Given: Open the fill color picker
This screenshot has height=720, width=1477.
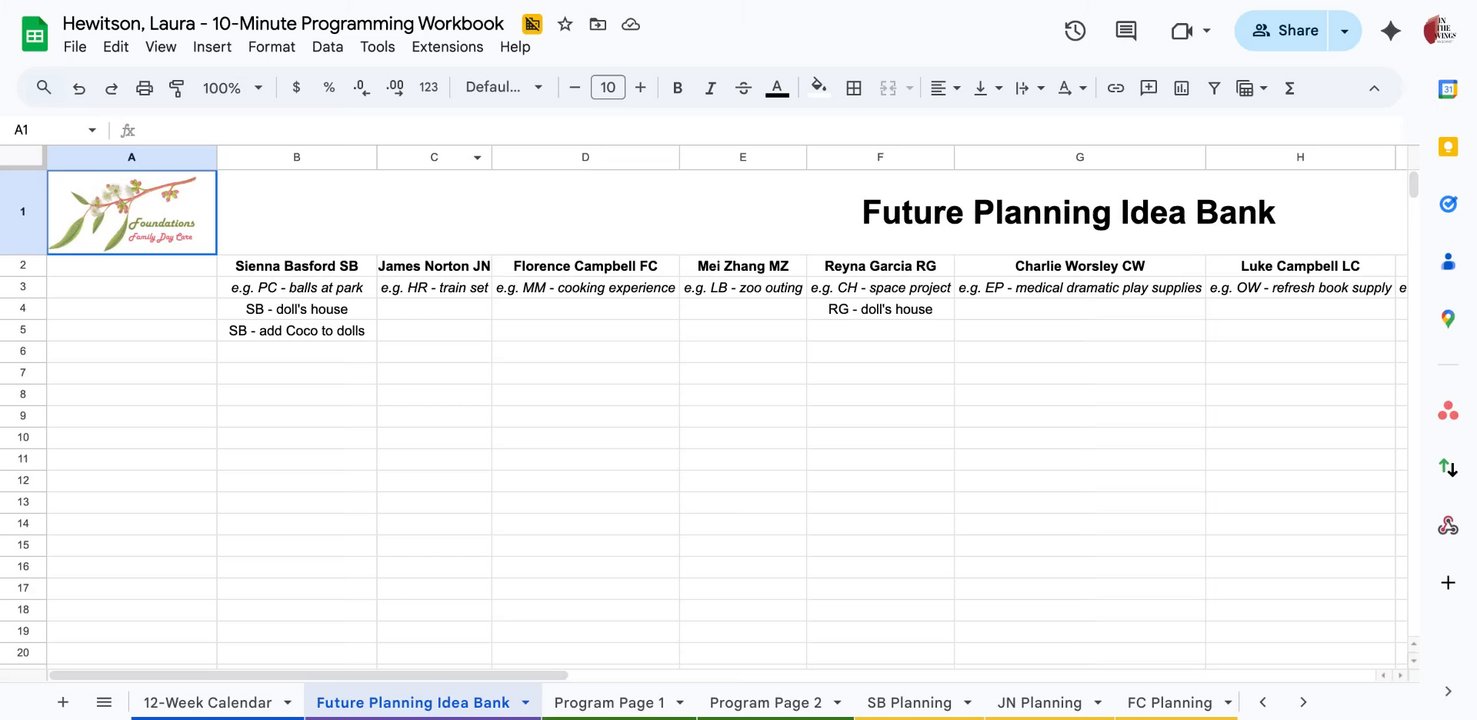Looking at the screenshot, I should pyautogui.click(x=819, y=88).
